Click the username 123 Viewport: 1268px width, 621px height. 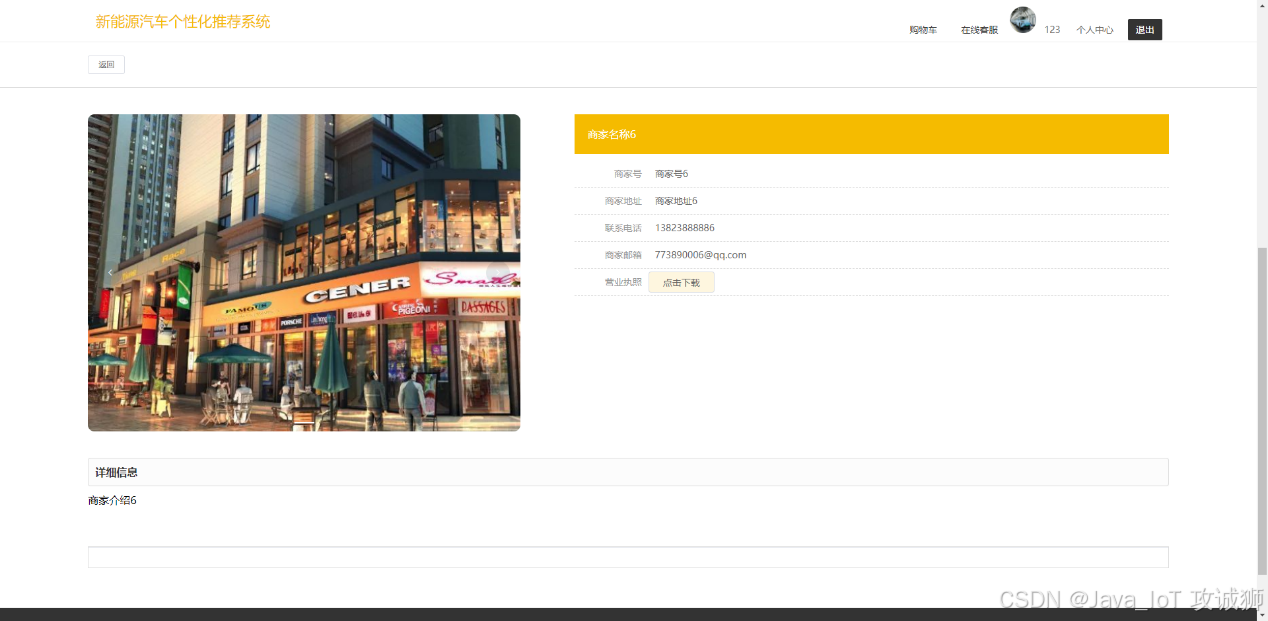coord(1052,30)
